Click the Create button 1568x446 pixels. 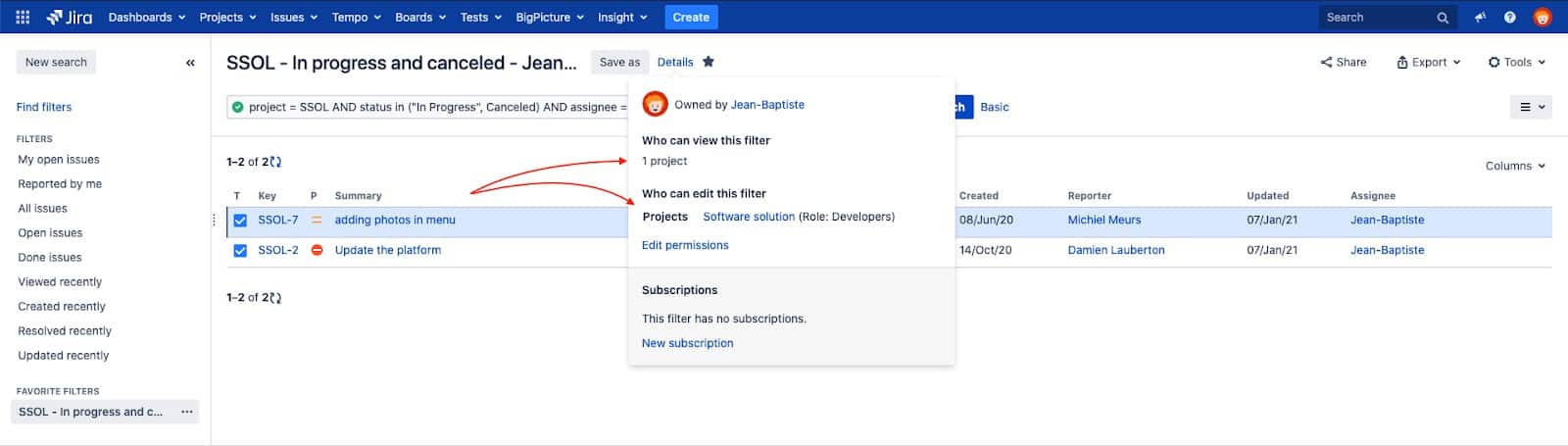[x=691, y=17]
